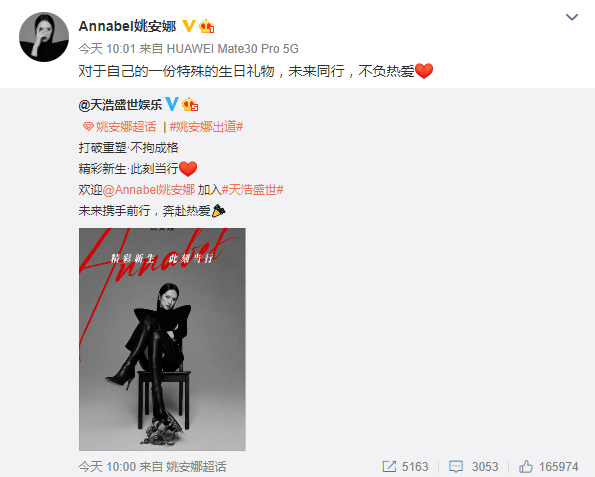Viewport: 595px width, 477px height.
Task: View the Annabel poster image
Action: [x=162, y=339]
